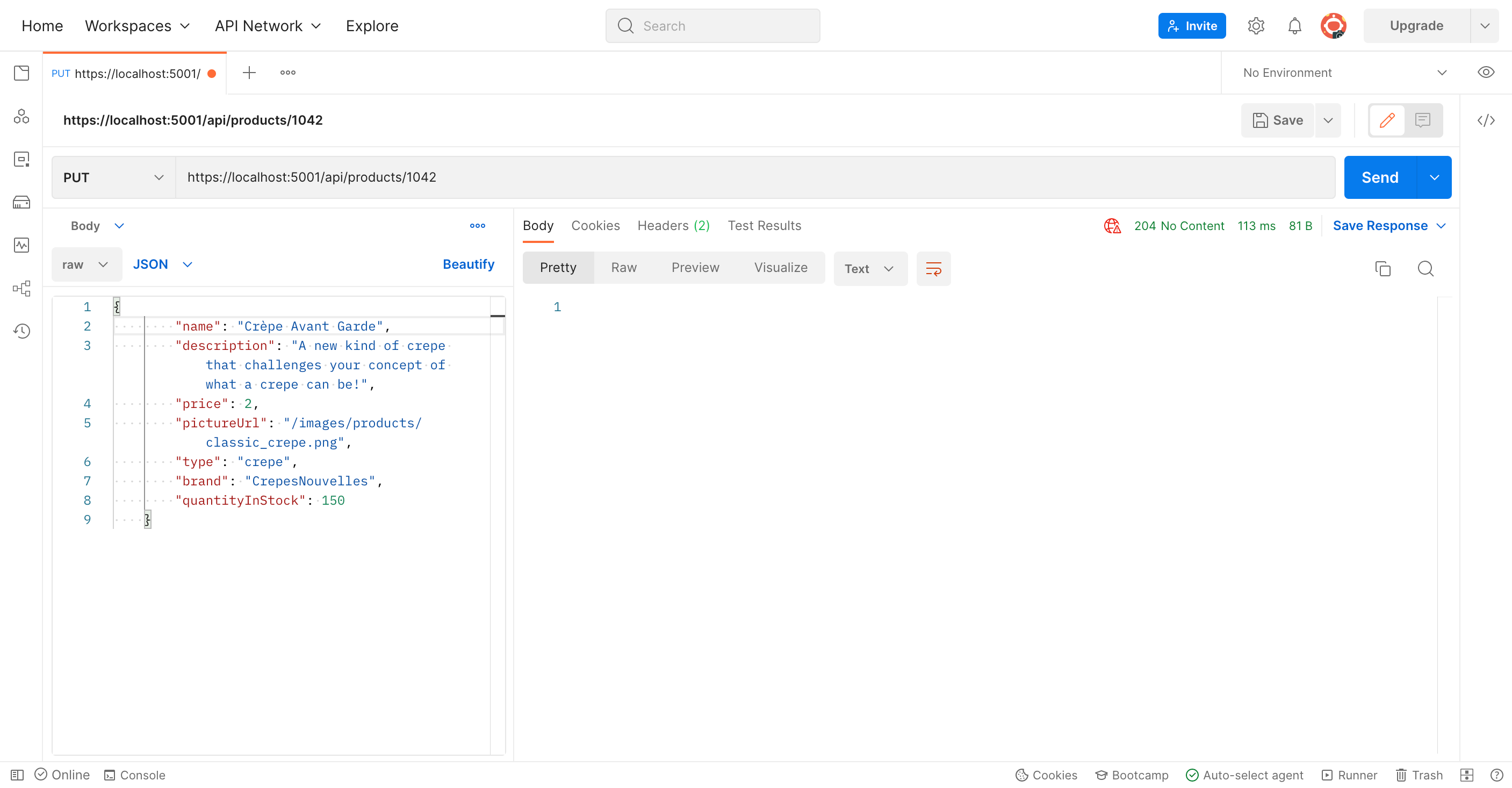Click the code snippet icon
1512x788 pixels.
coord(1486,120)
